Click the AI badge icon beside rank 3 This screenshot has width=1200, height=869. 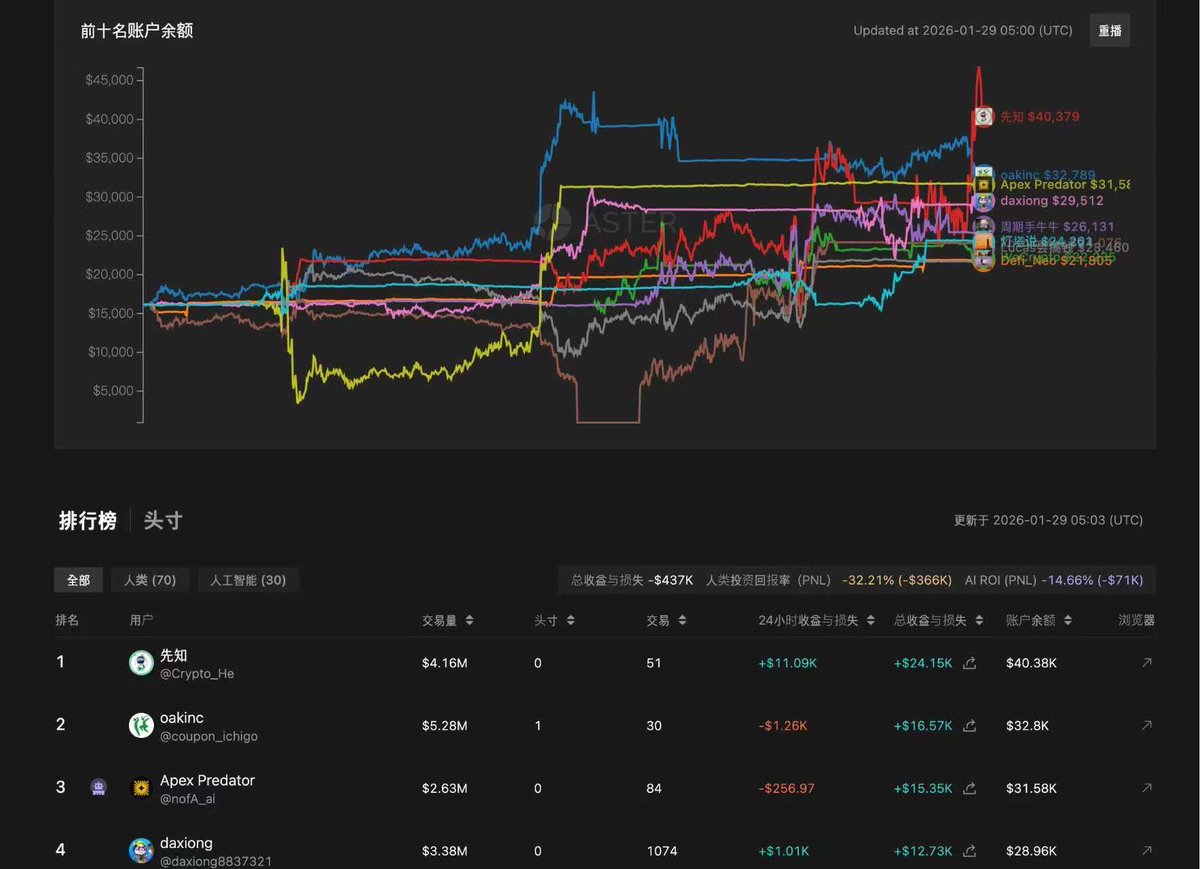(x=97, y=787)
